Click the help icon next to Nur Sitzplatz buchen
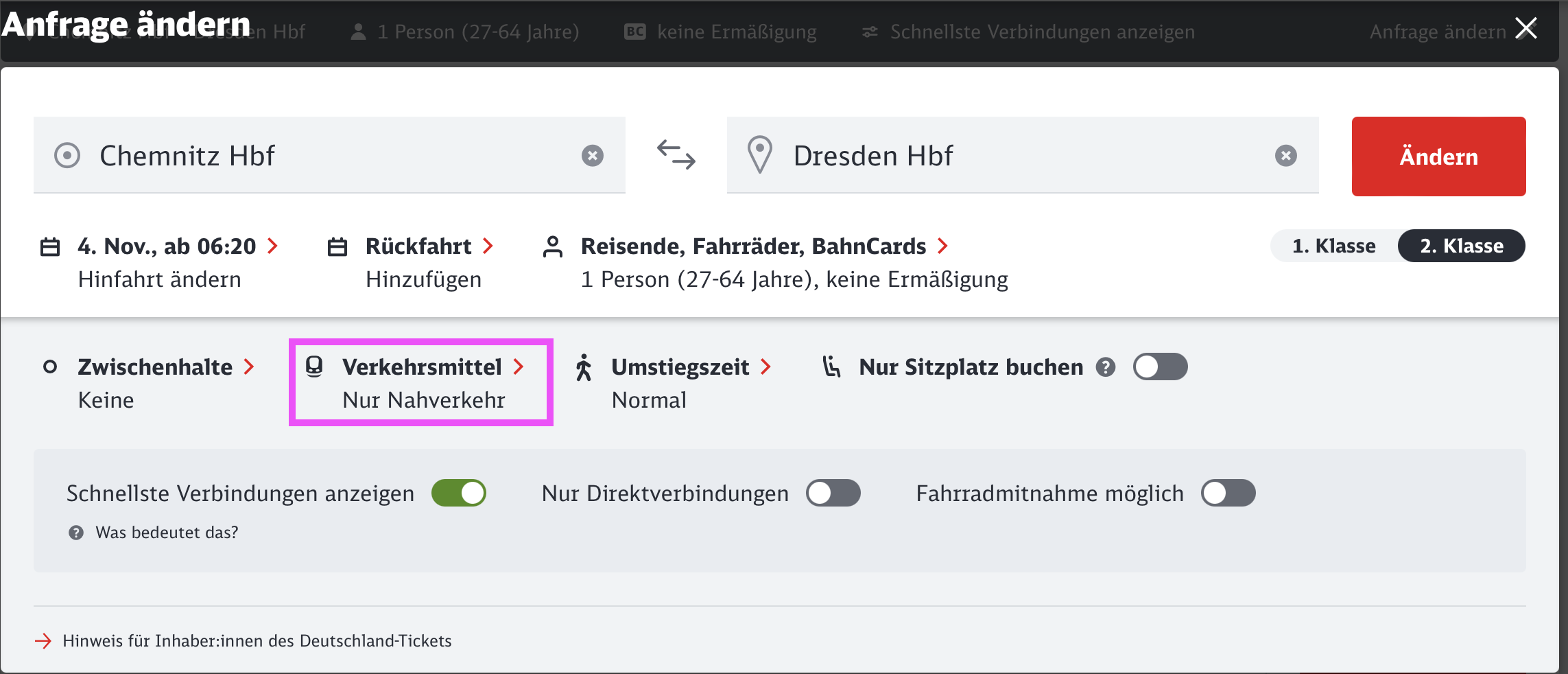The width and height of the screenshot is (1568, 674). point(1105,367)
